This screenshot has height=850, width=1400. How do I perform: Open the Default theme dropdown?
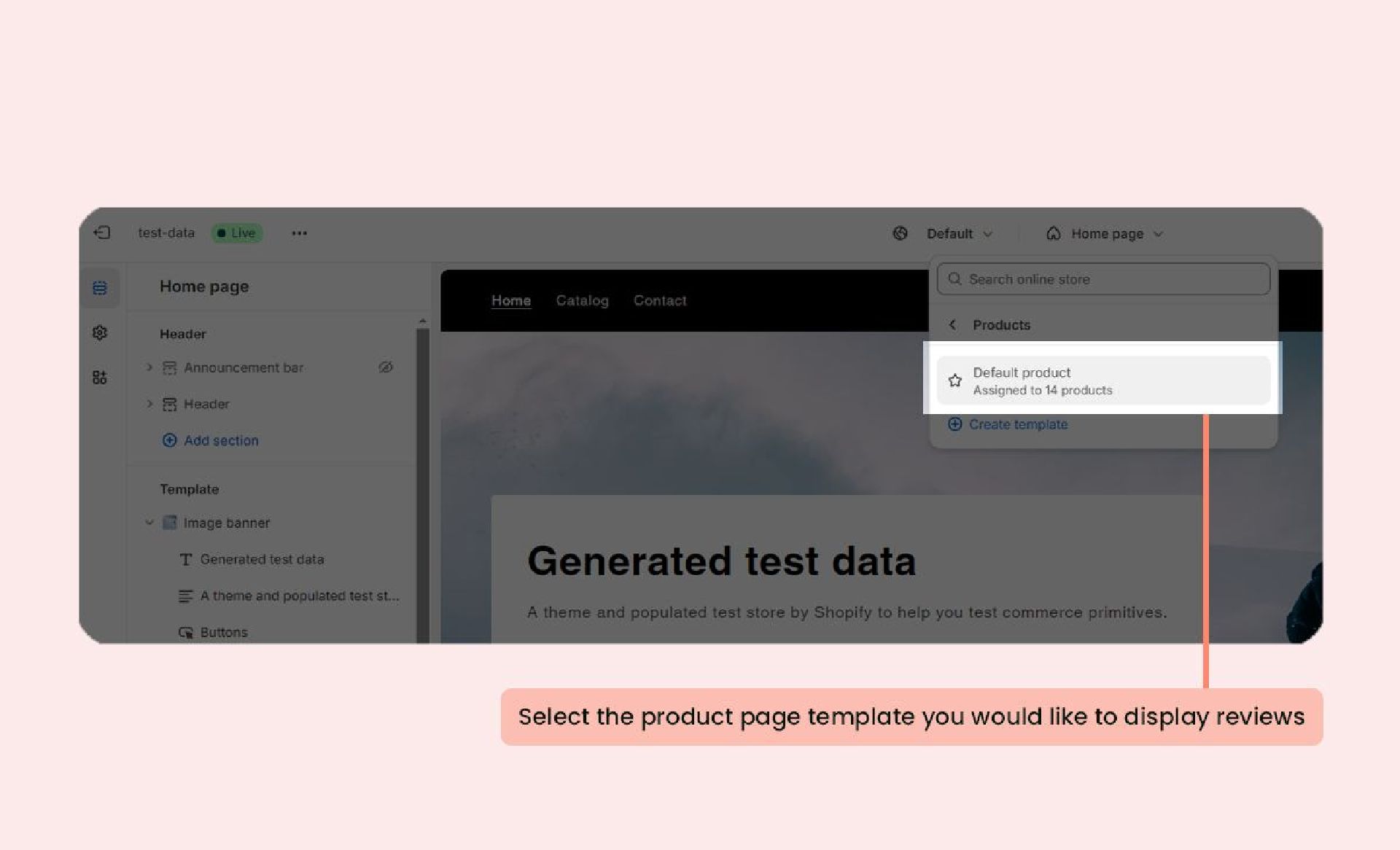pos(959,234)
